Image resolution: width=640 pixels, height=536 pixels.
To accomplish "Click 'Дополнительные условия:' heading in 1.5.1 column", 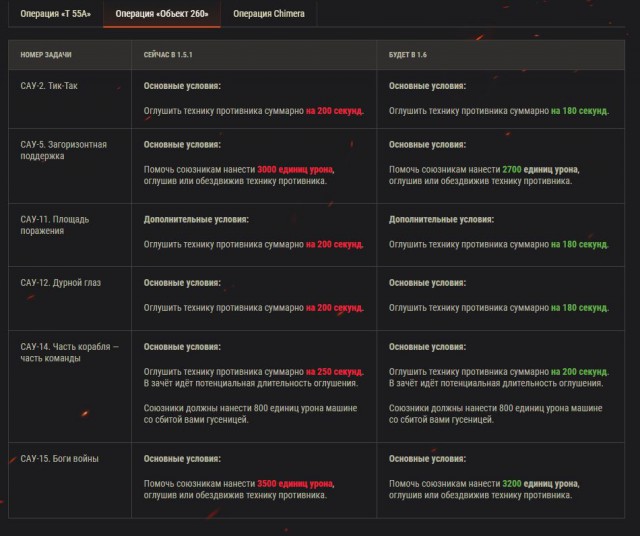I will [196, 220].
